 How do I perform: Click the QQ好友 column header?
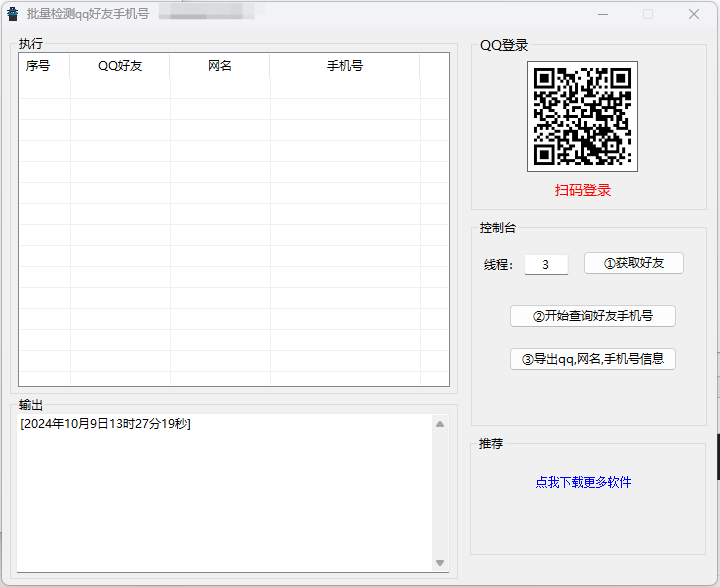[x=120, y=66]
